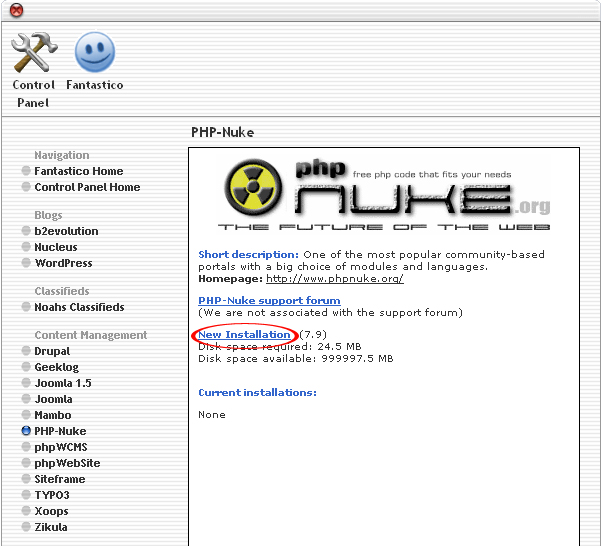Open Siteframe entry
The image size is (602, 546).
point(60,479)
